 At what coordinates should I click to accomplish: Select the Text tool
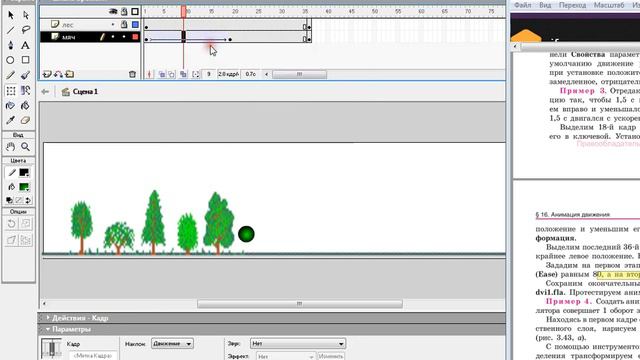[26, 45]
